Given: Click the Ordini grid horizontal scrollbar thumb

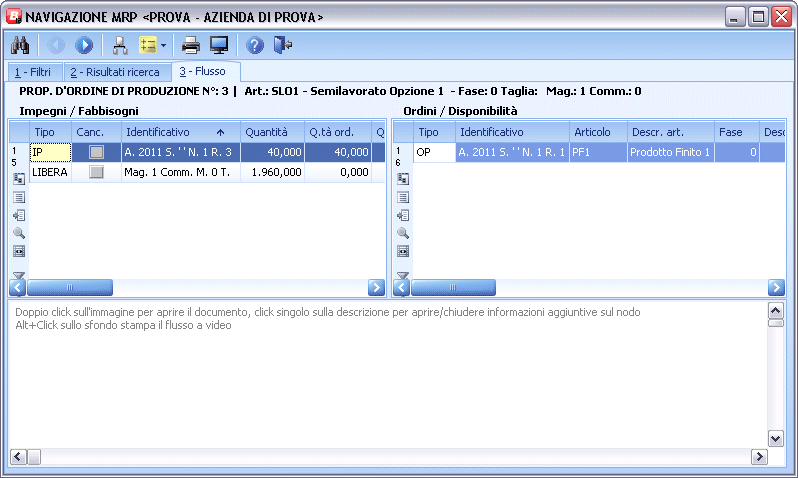Looking at the screenshot, I should (453, 288).
